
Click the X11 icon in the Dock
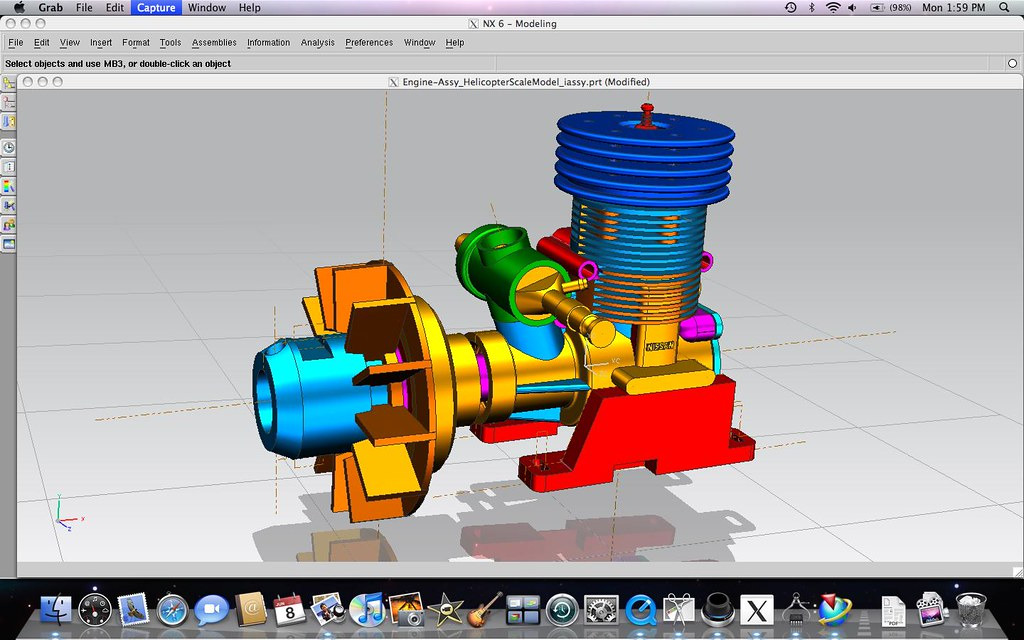click(756, 609)
